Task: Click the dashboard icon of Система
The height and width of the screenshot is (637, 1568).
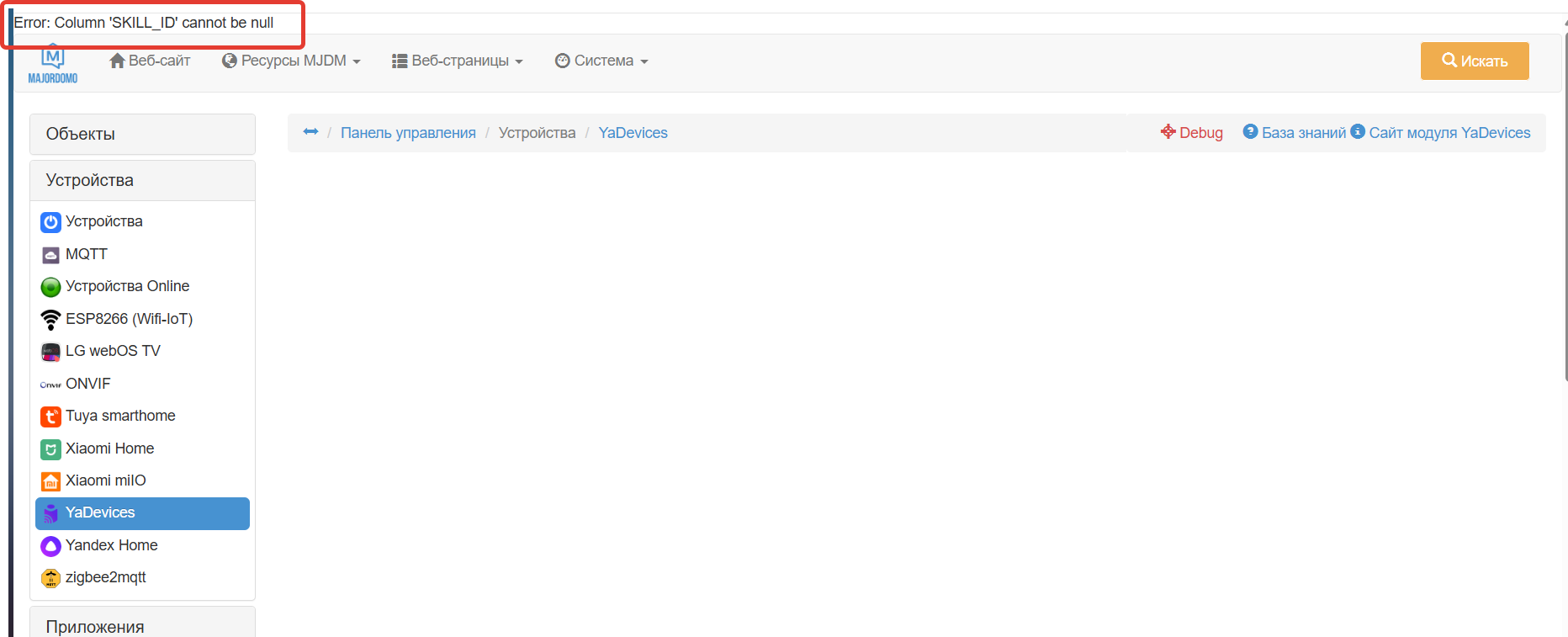Action: 563,61
